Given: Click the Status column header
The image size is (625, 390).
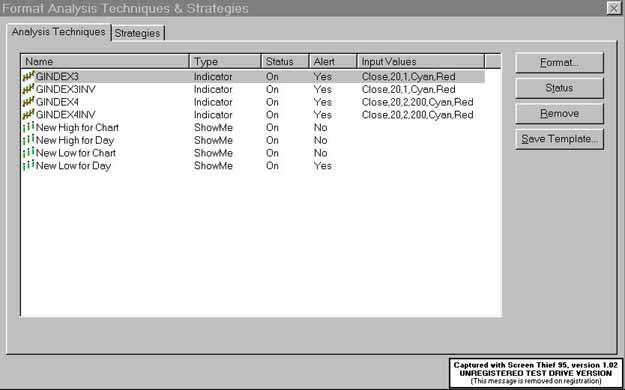Looking at the screenshot, I should tap(285, 61).
